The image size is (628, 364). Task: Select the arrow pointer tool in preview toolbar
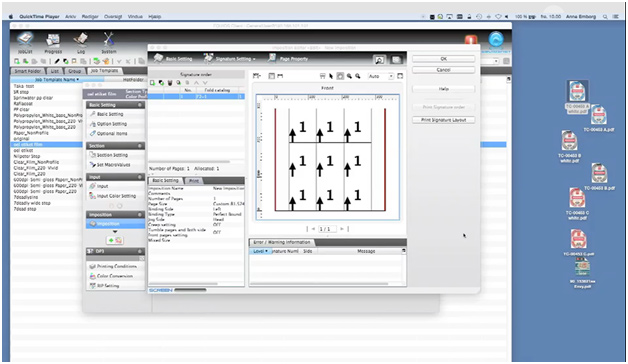(x=331, y=76)
